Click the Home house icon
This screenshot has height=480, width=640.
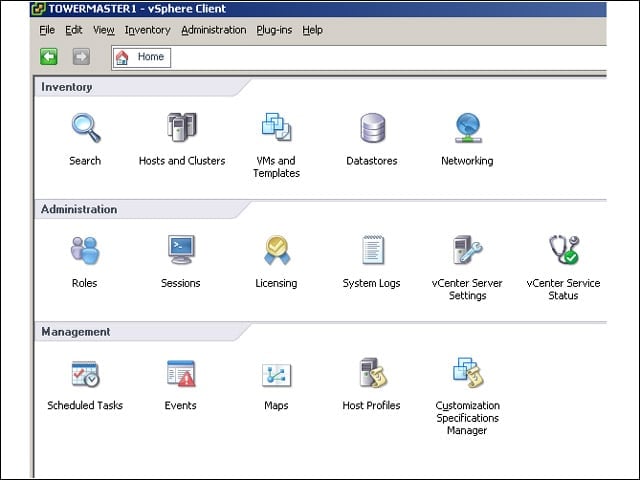(122, 58)
